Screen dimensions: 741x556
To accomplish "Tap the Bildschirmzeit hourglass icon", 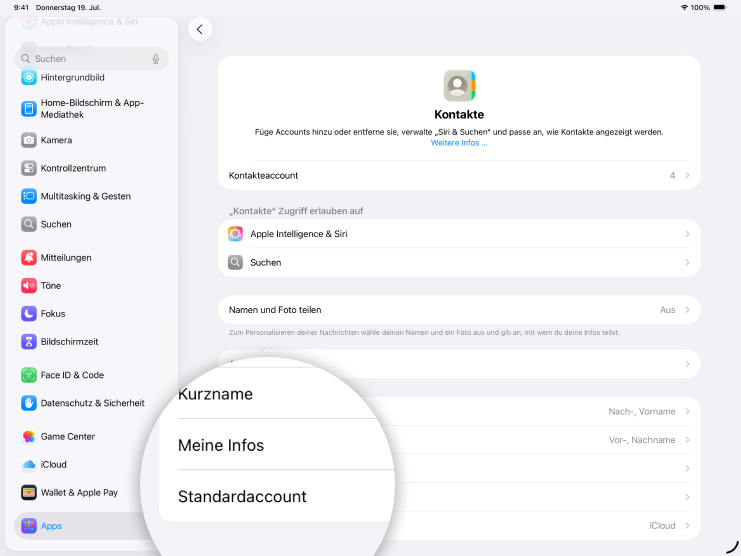I will click(29, 342).
